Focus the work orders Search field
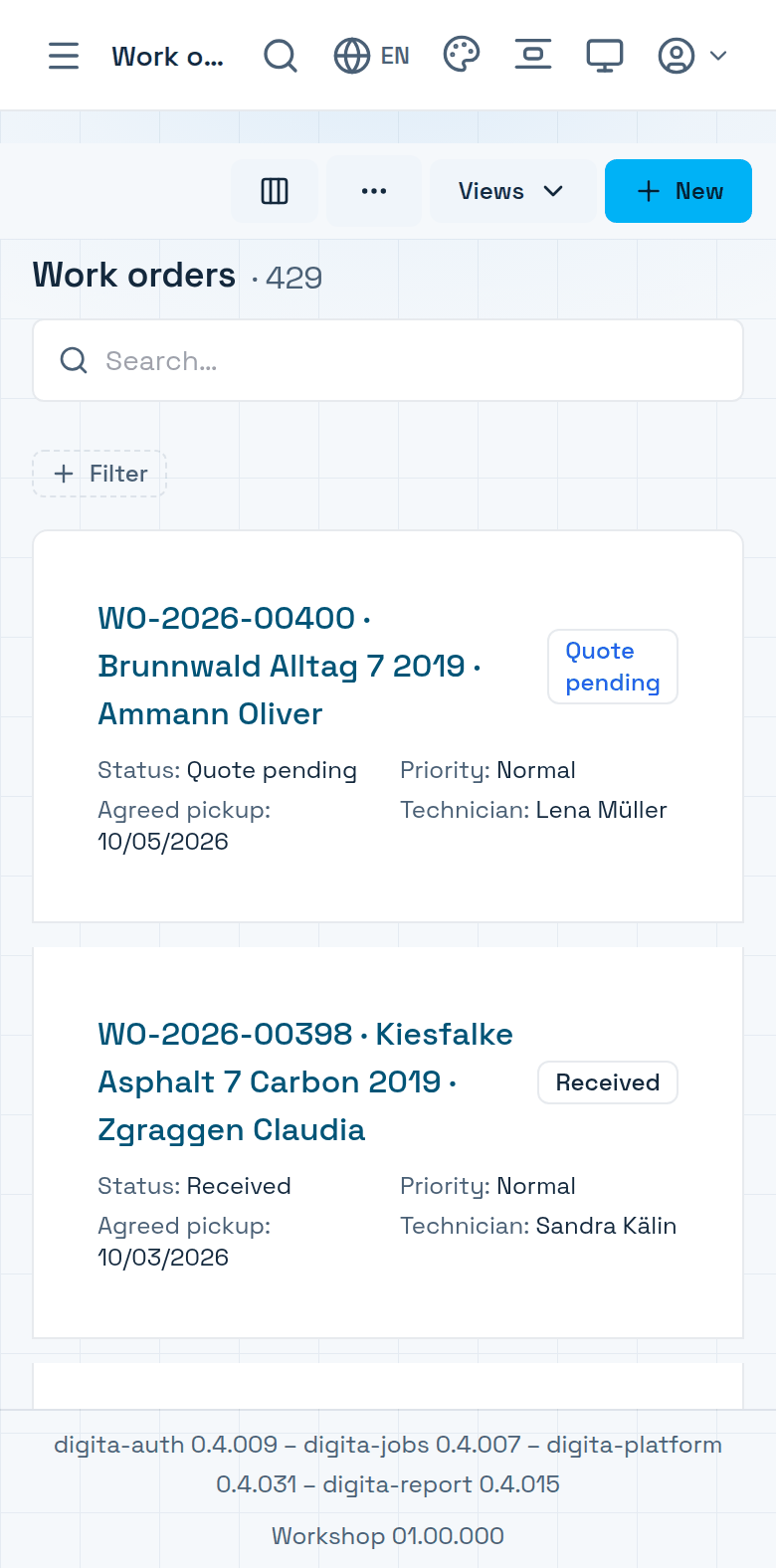Image resolution: width=776 pixels, height=1568 pixels. 388,360
